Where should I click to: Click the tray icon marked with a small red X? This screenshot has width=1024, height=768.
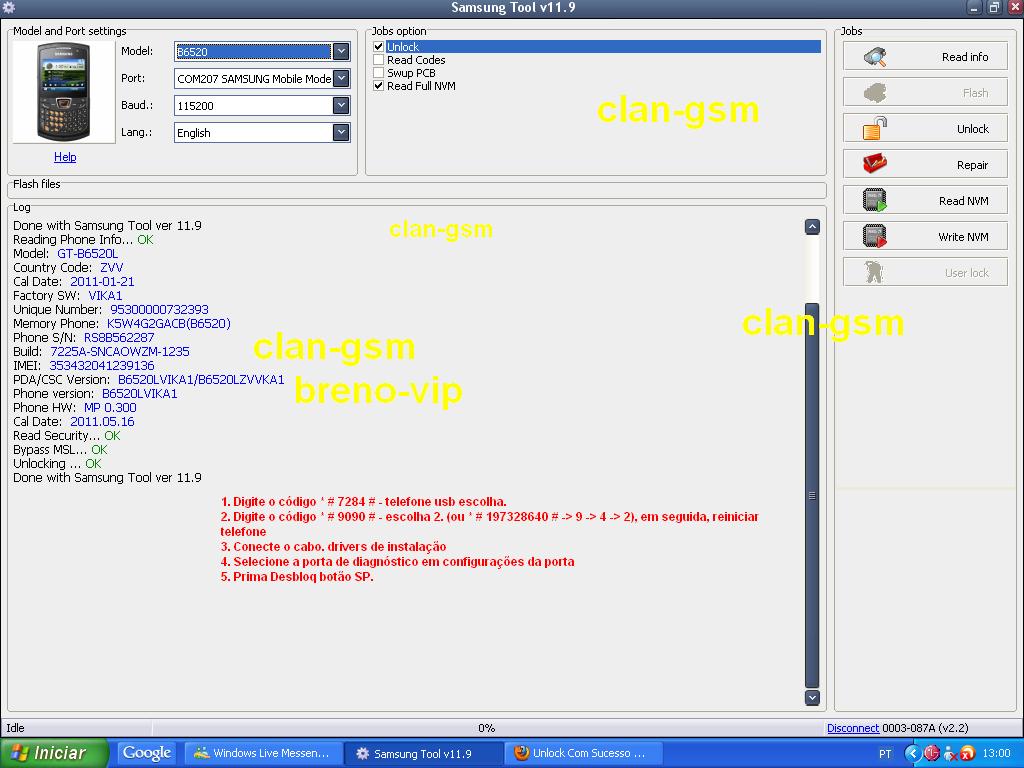pyautogui.click(x=950, y=753)
